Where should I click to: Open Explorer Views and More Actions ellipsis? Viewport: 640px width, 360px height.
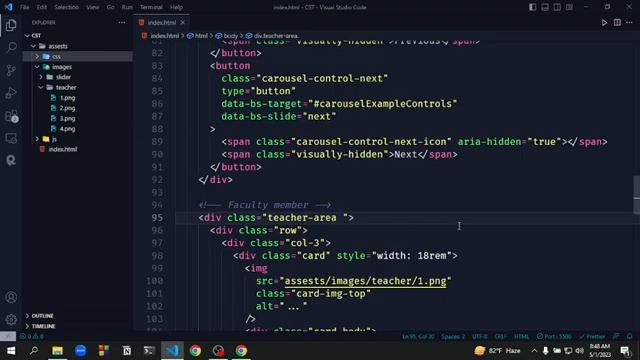(x=122, y=22)
